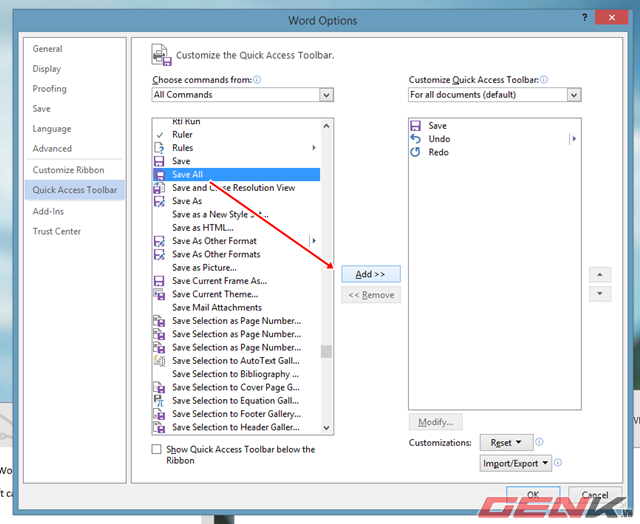Expand the For all documents dropdown

(573, 95)
